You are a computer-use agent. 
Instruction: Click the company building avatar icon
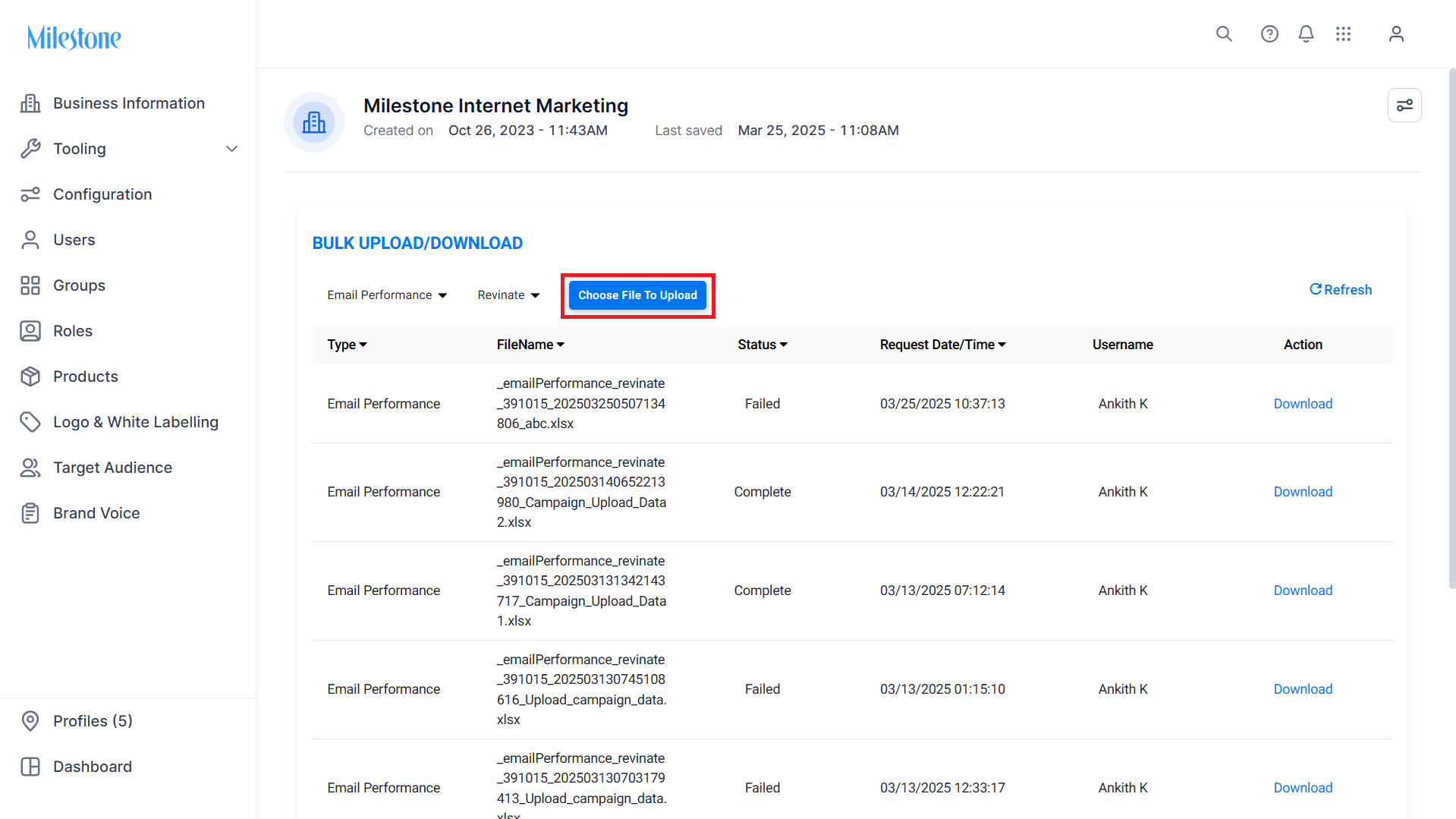[x=314, y=122]
